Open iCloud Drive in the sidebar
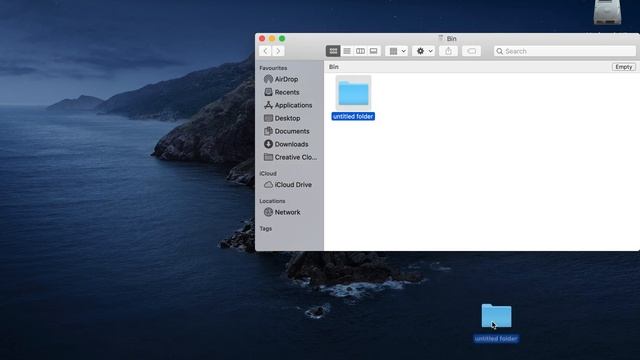Viewport: 640px width, 360px height. coord(288,185)
